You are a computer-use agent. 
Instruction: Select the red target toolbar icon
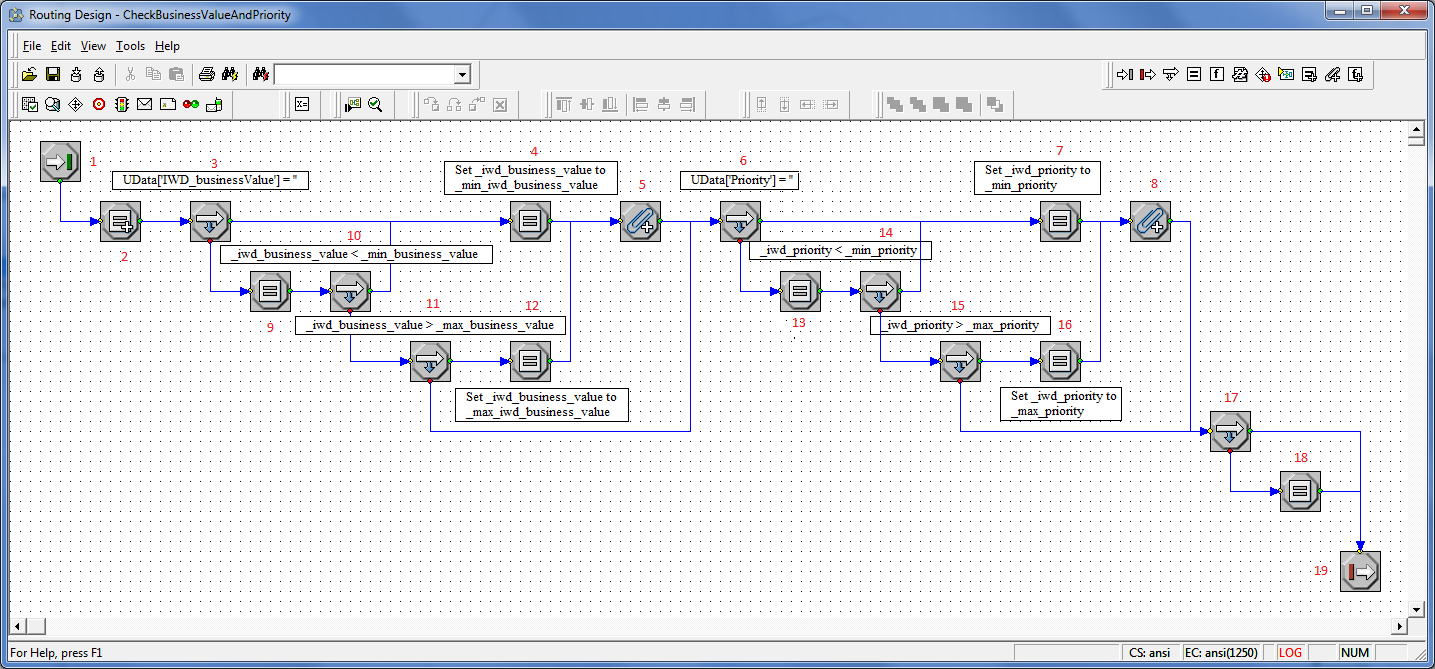pyautogui.click(x=99, y=104)
